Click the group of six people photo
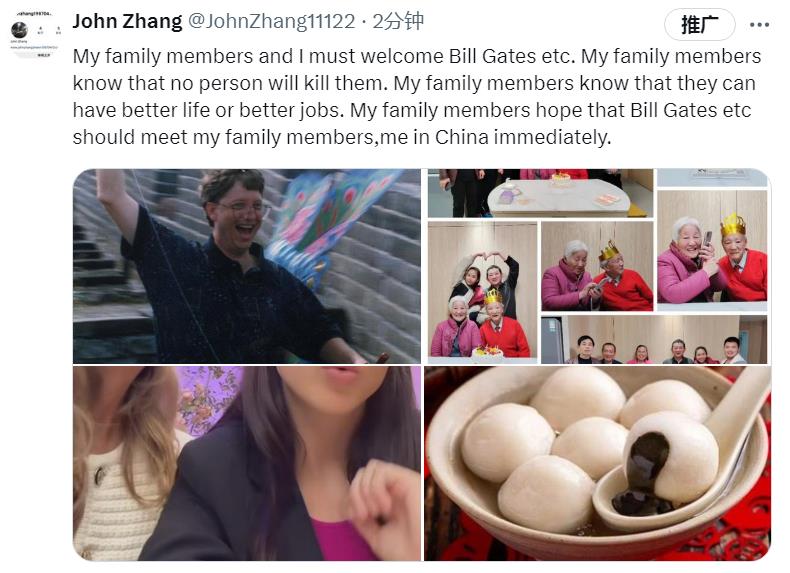 [x=654, y=339]
